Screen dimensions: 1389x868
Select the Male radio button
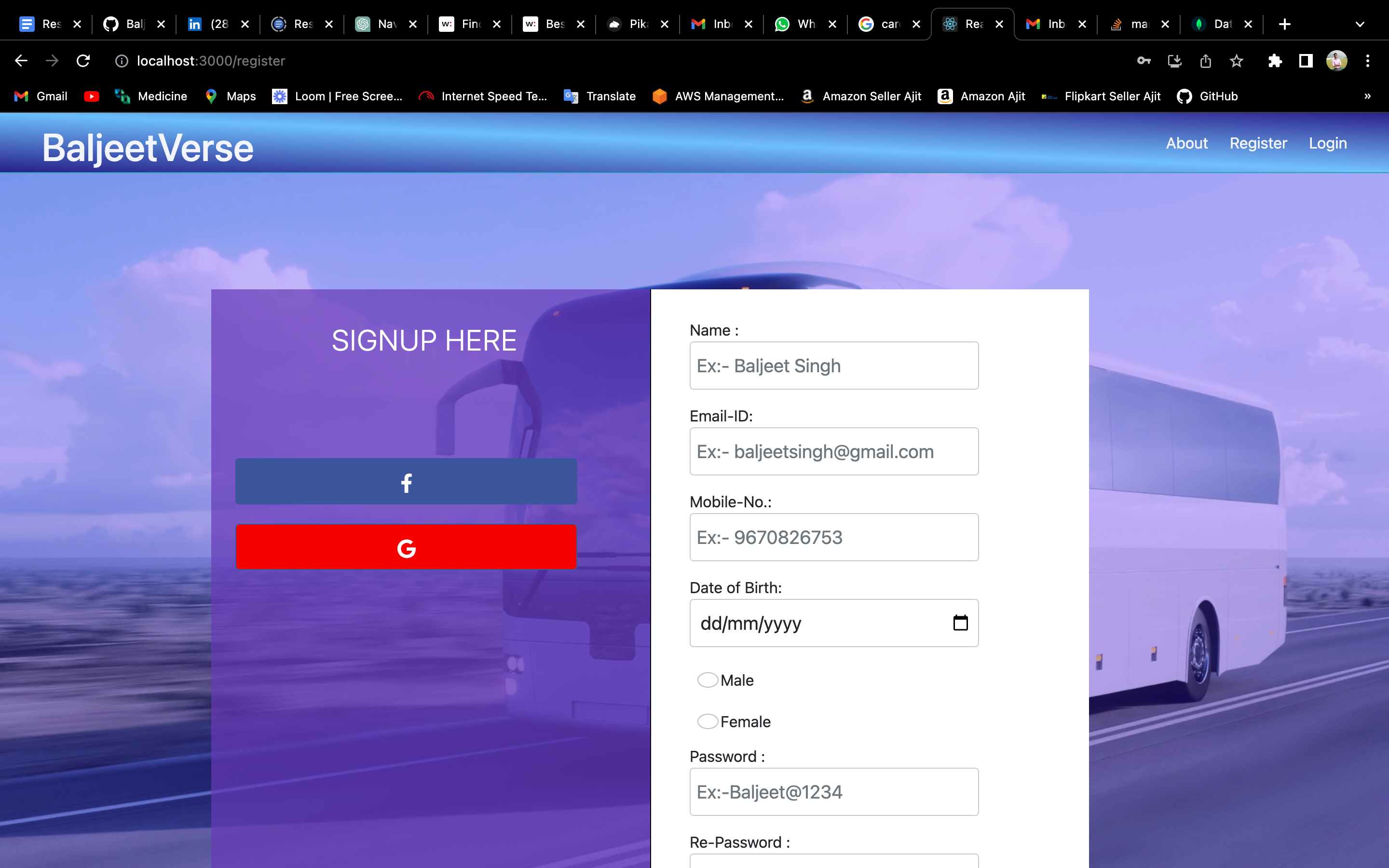[707, 680]
